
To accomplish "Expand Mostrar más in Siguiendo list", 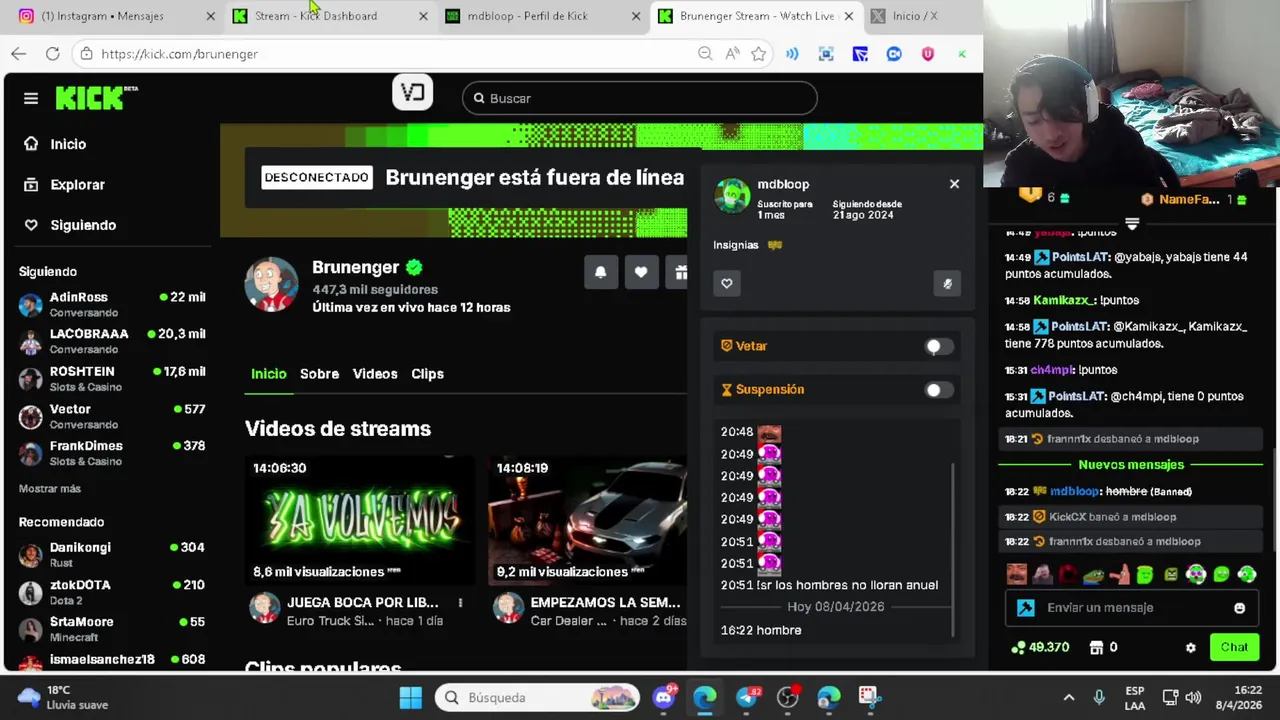I will tap(50, 489).
